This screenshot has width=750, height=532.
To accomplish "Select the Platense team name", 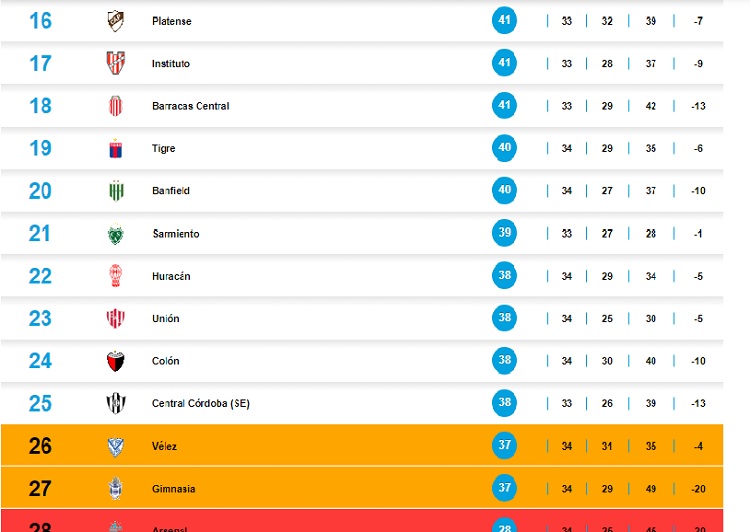I will pos(171,21).
